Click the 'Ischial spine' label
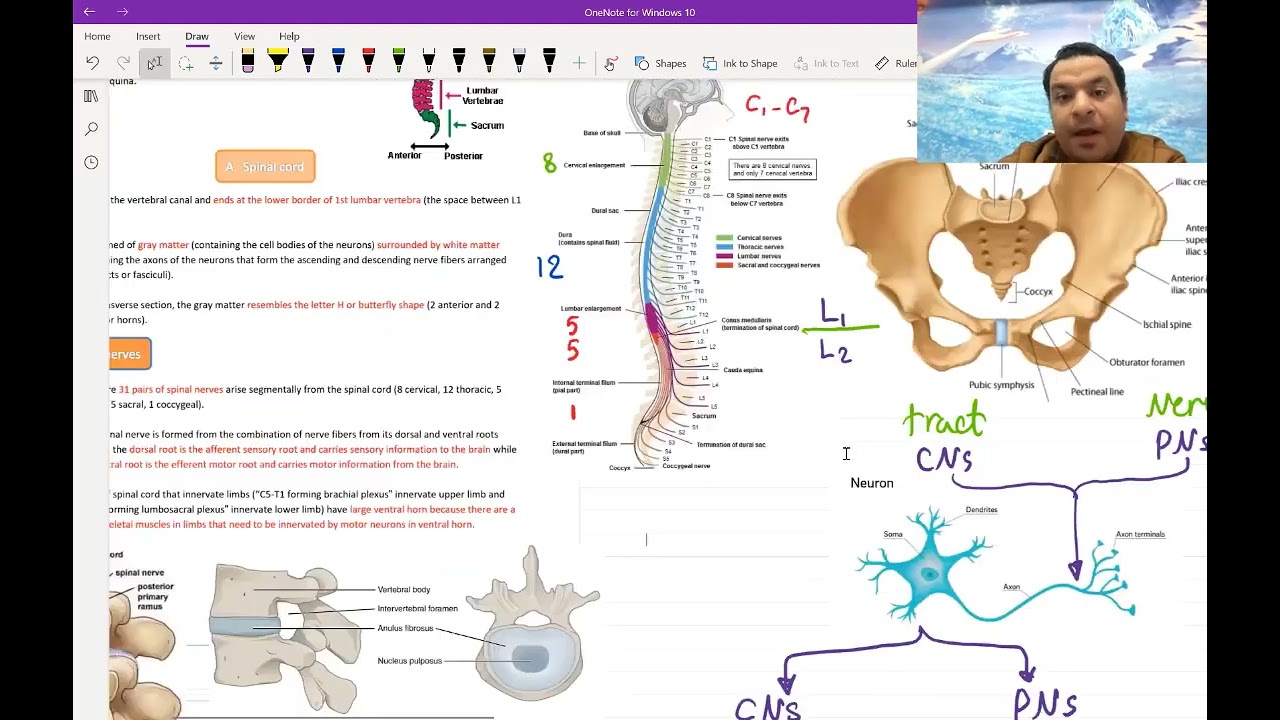Screen dimensions: 1280x720 [x=1167, y=324]
